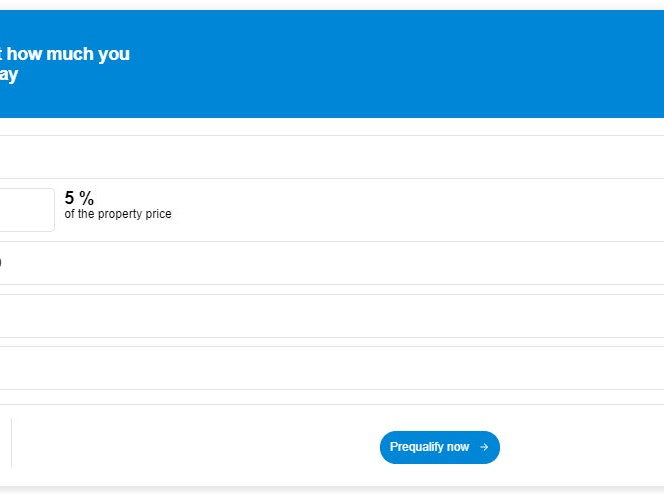Click the Prequalify now button
664x498 pixels.
439,447
